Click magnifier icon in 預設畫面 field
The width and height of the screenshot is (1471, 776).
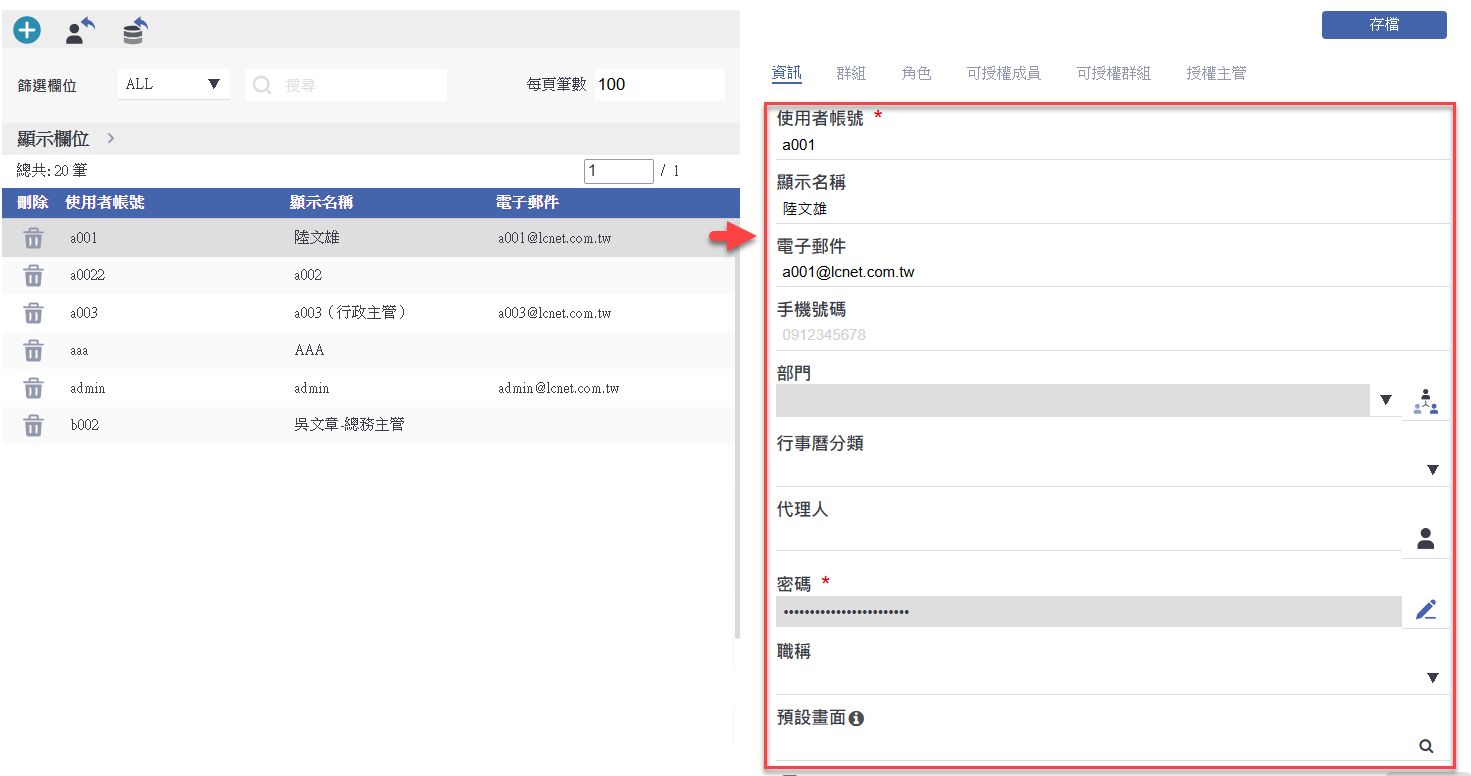pyautogui.click(x=1426, y=746)
